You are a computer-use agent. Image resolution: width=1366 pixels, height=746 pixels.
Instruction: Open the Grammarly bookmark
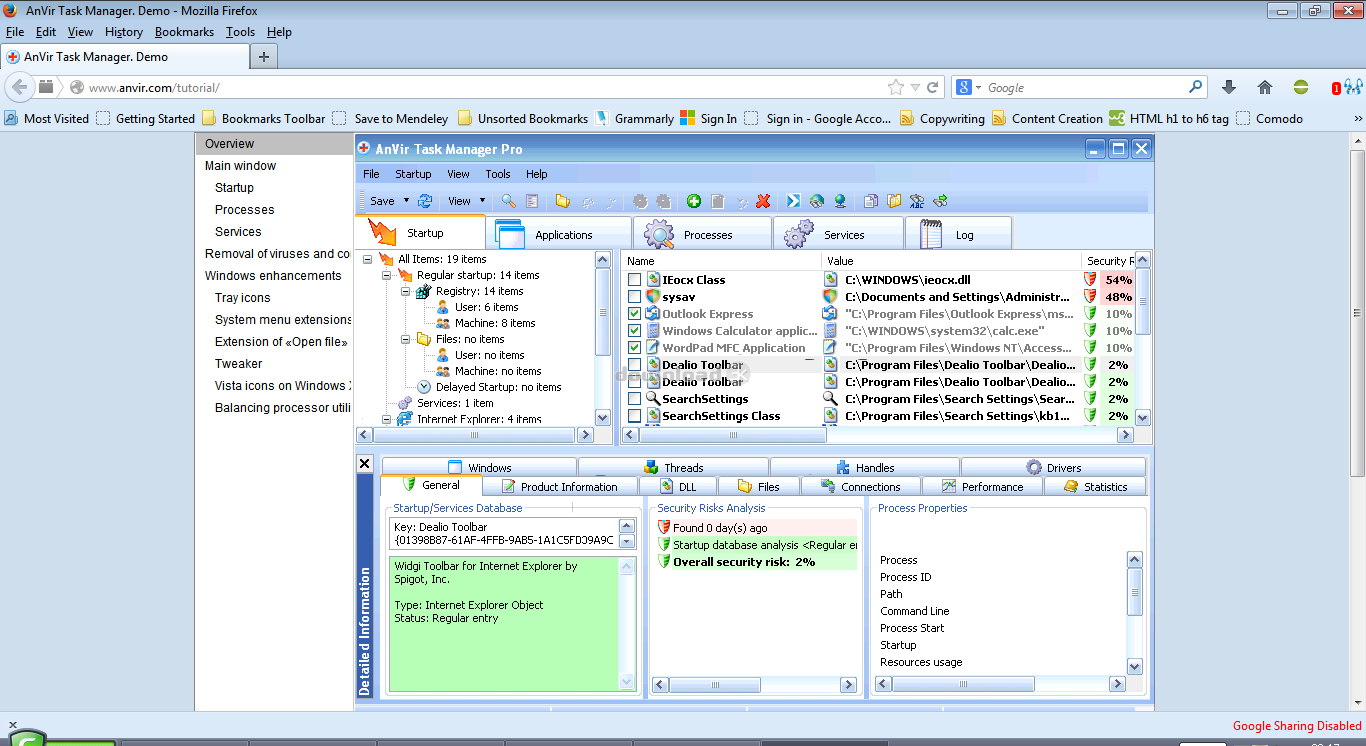click(634, 118)
